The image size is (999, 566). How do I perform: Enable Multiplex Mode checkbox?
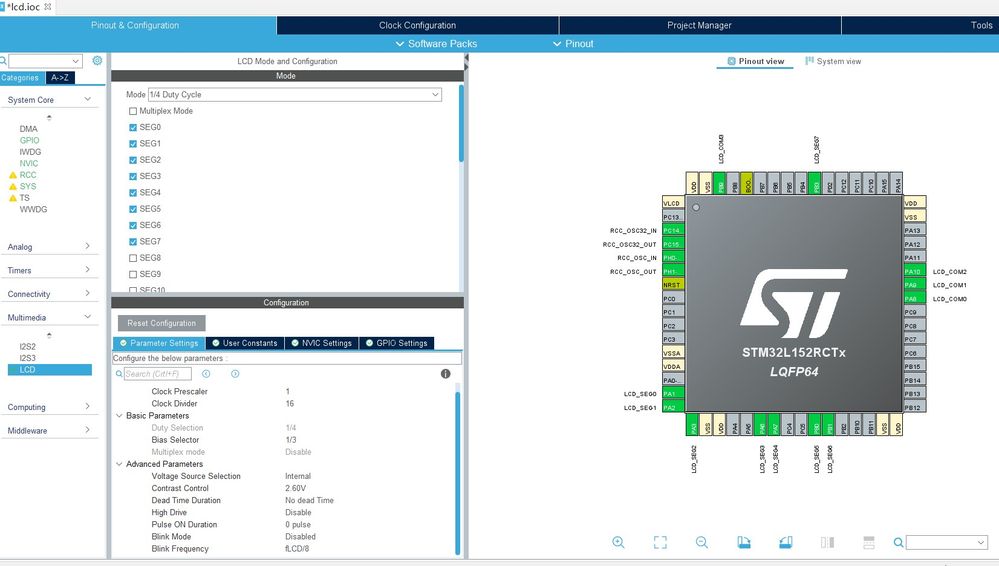[x=133, y=111]
